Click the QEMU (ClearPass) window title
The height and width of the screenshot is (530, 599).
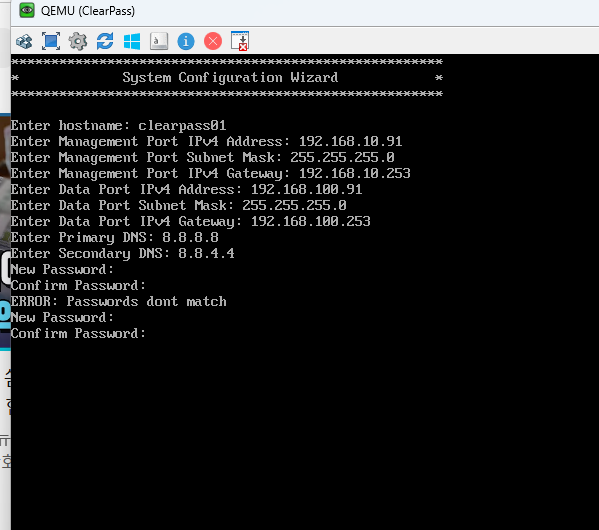point(88,11)
